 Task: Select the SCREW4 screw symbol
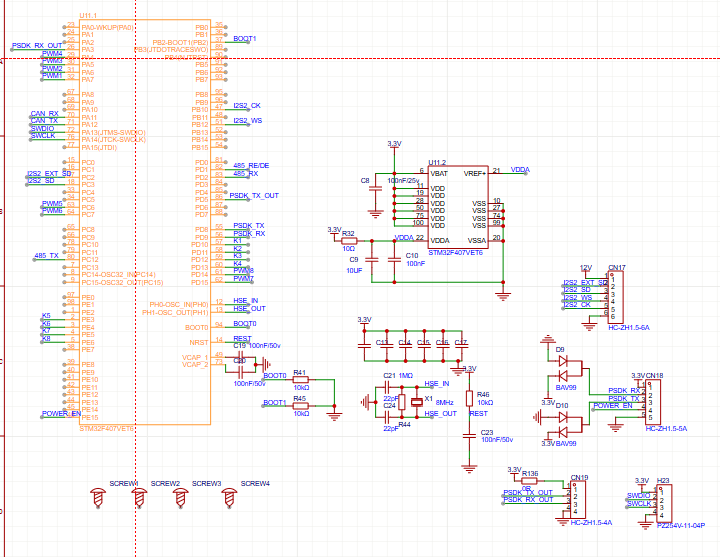(229, 498)
